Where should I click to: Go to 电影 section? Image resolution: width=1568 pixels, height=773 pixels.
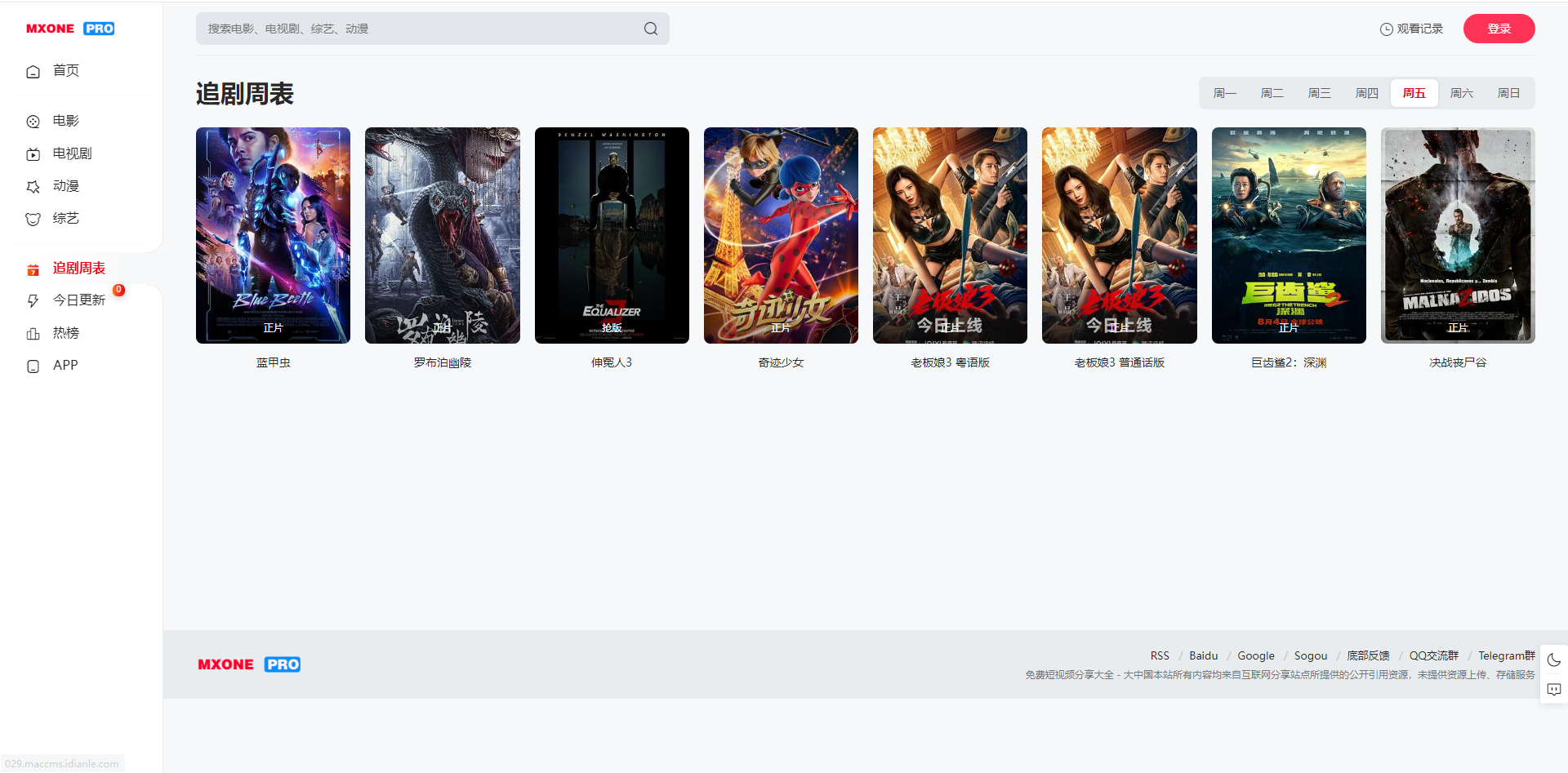pyautogui.click(x=66, y=121)
